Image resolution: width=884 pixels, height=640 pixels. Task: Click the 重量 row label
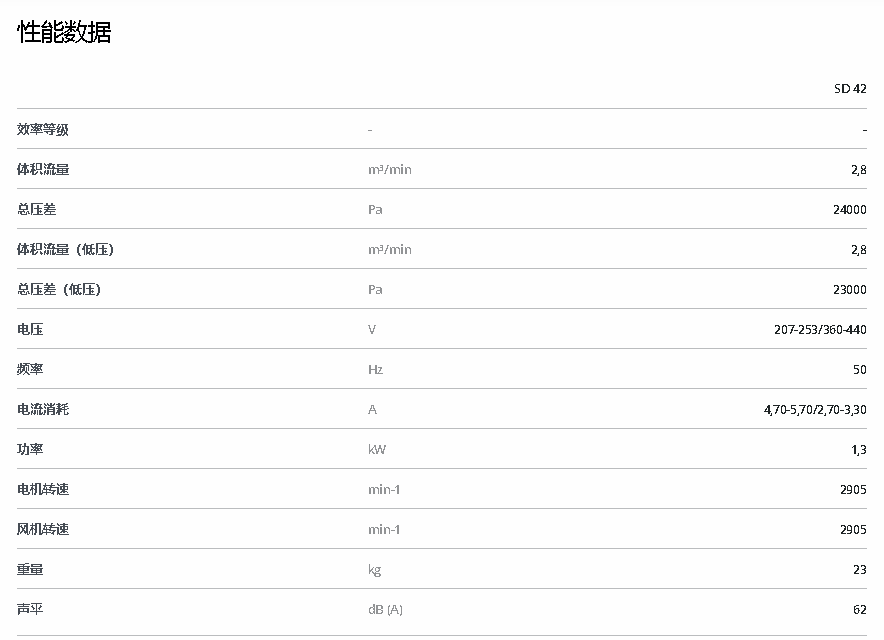[30, 569]
